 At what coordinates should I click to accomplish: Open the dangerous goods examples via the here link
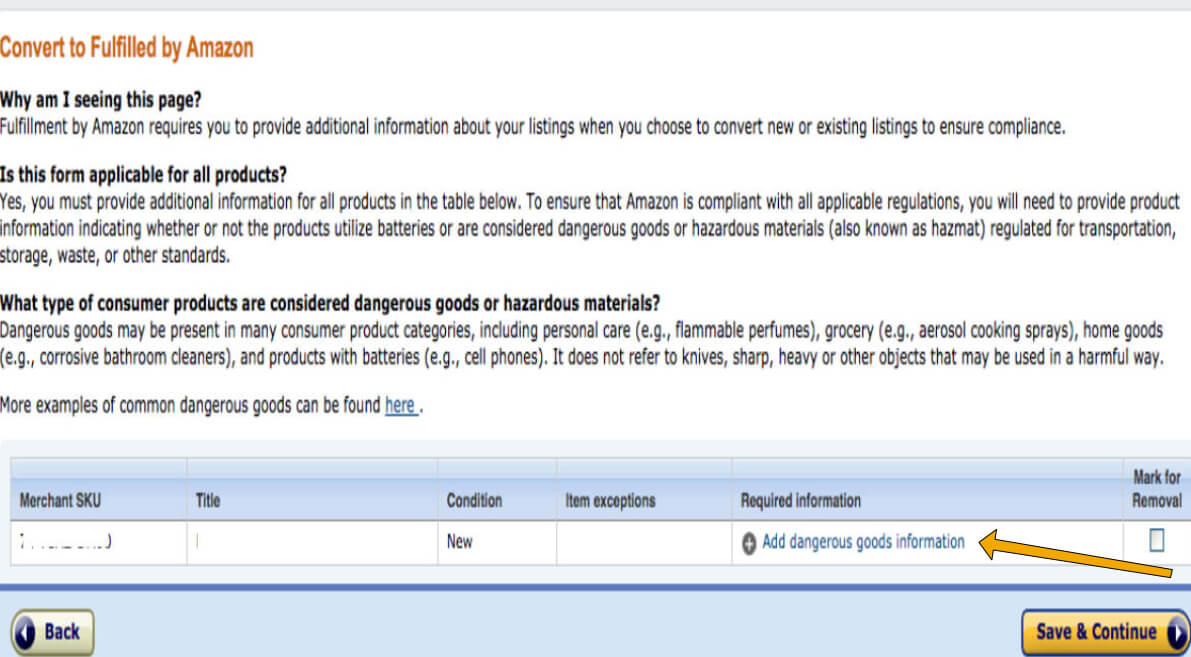click(400, 405)
